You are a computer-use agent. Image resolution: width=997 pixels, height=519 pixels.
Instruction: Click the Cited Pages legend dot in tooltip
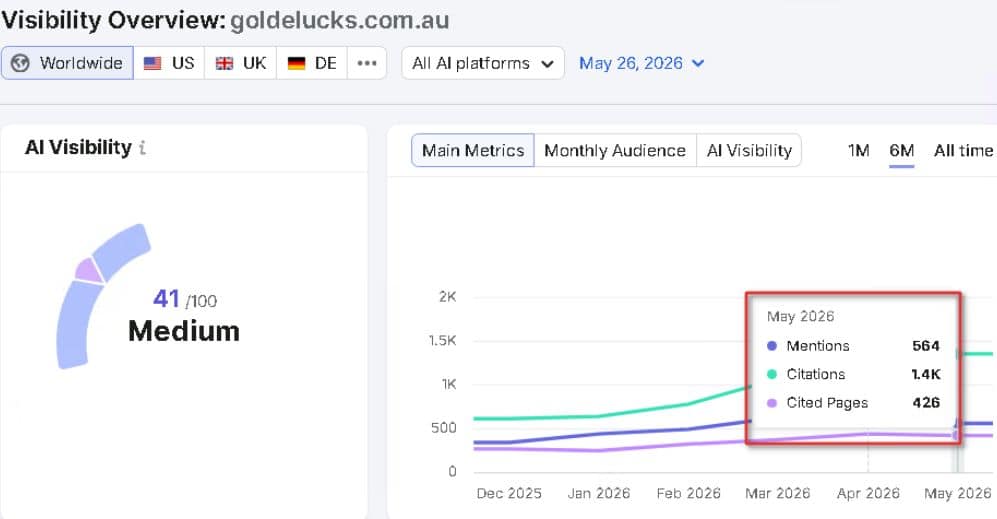[772, 403]
